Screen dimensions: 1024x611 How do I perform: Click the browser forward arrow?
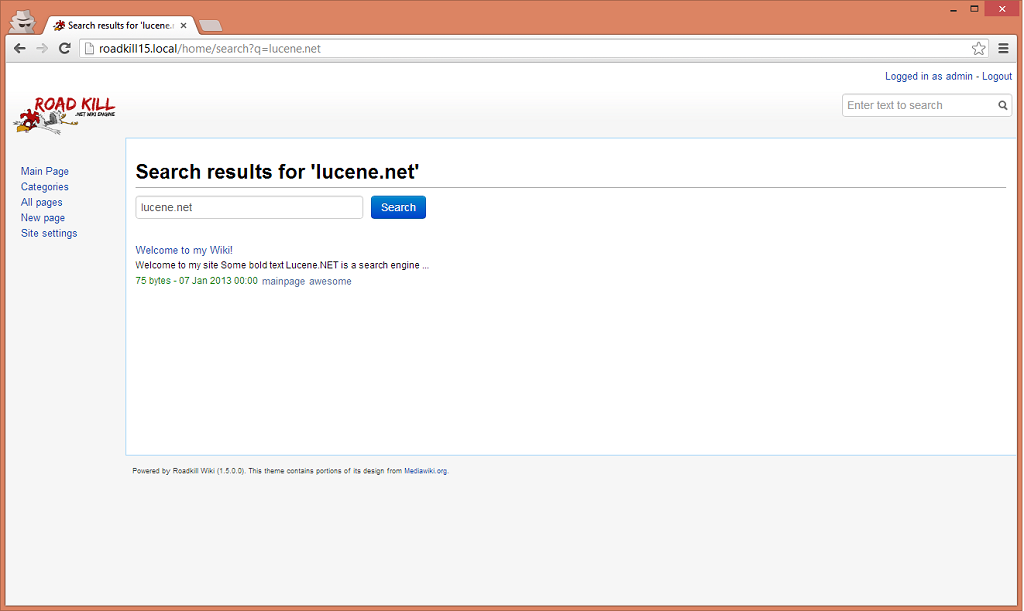pyautogui.click(x=42, y=48)
